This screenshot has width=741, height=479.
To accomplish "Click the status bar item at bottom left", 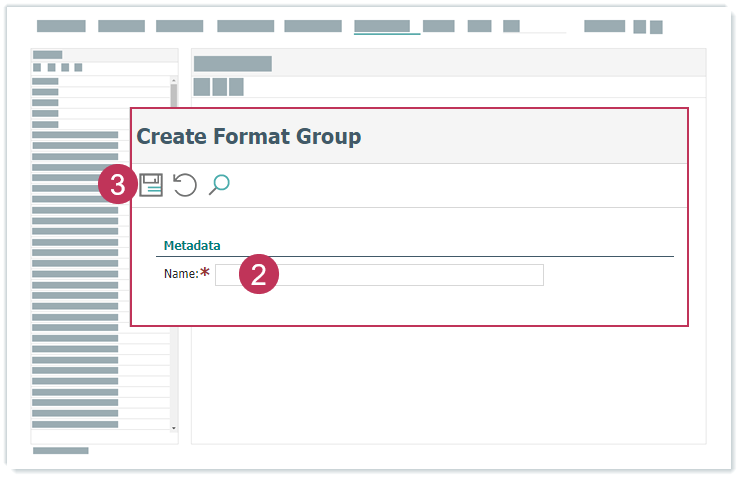I will [x=61, y=451].
